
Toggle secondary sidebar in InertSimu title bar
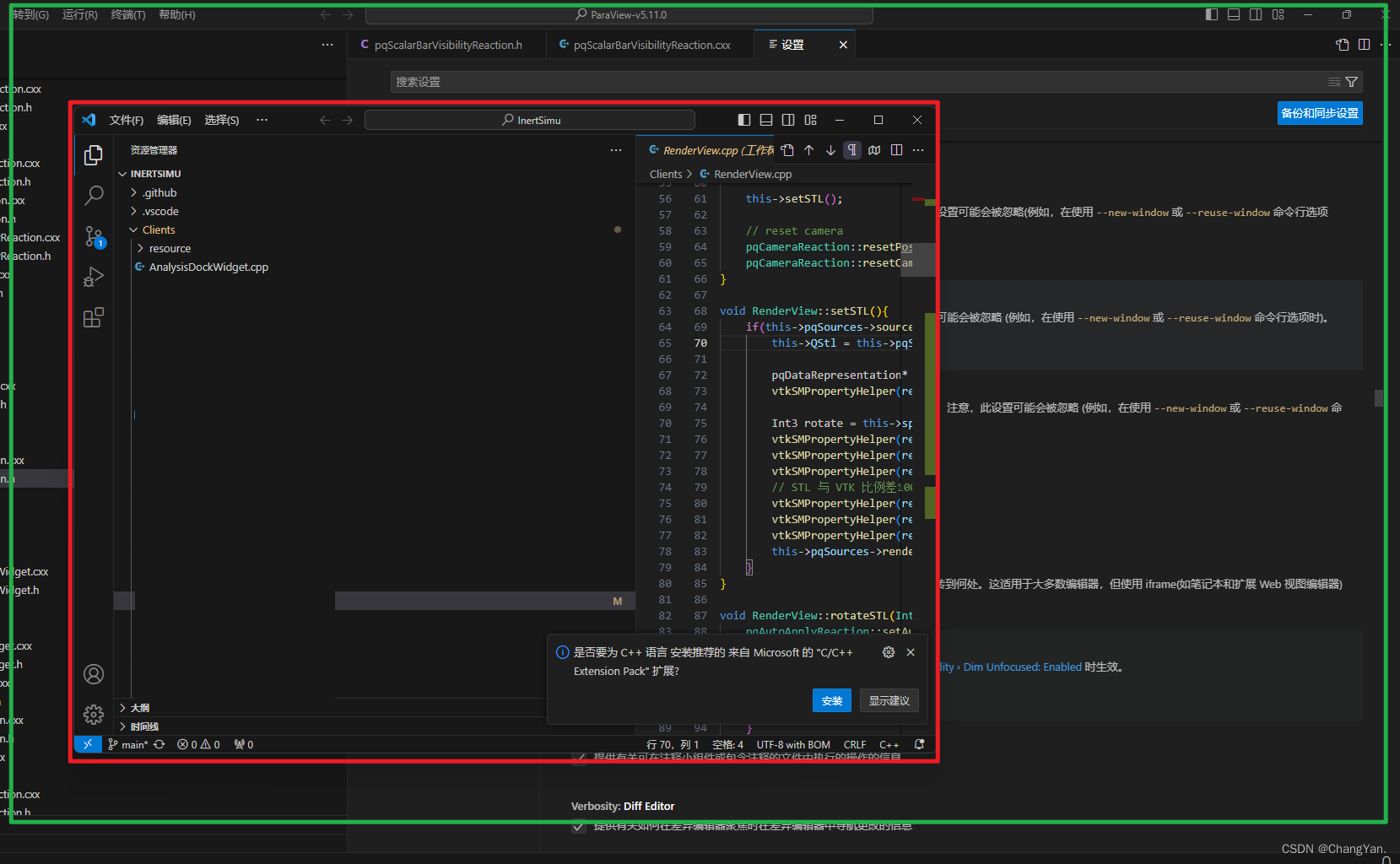tap(788, 120)
